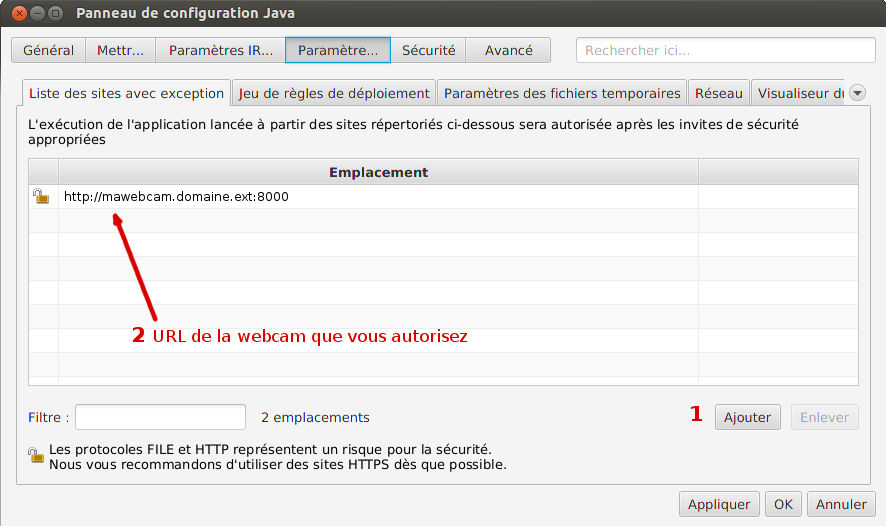Open the Paramètres IR... tab
Screen dimensions: 886x526
220,50
